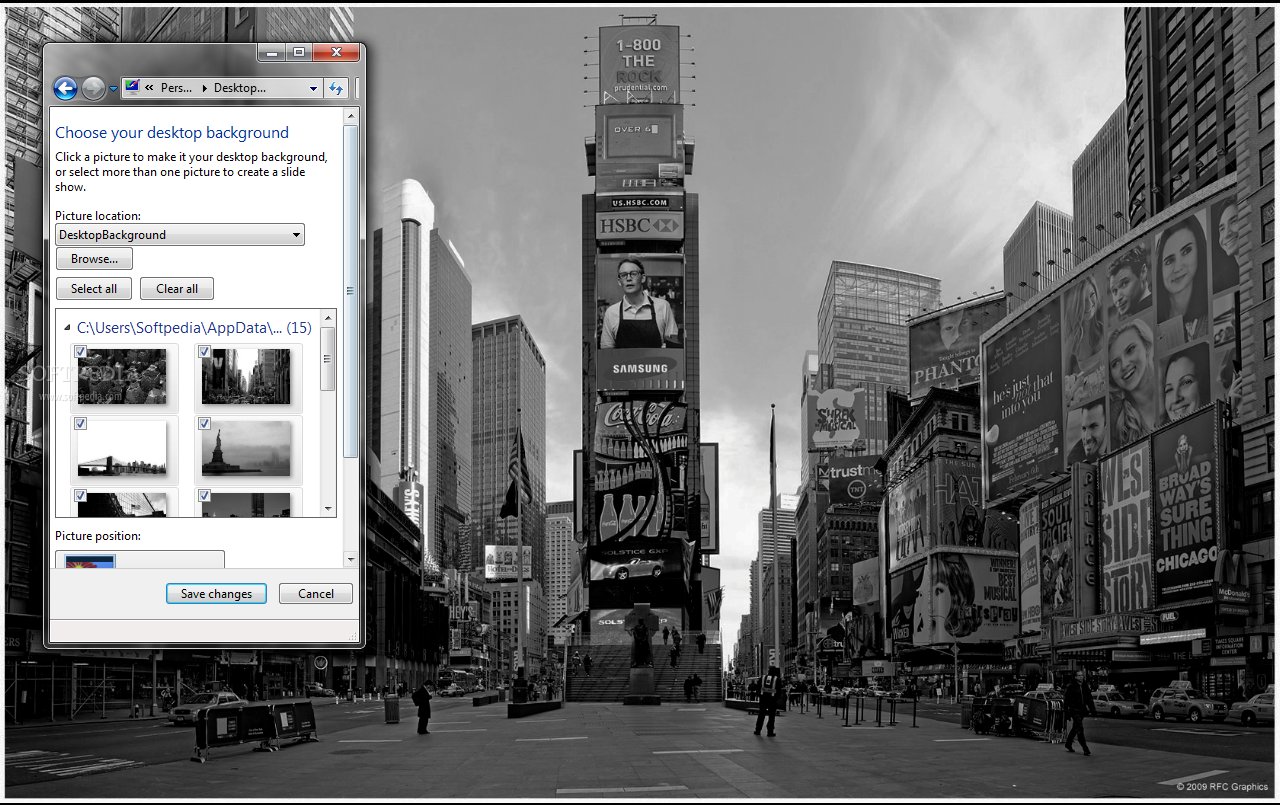Click Save changes

point(216,594)
